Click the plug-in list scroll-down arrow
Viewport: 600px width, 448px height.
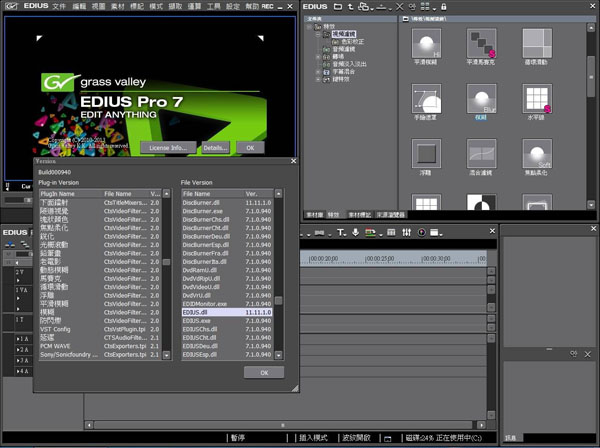pos(166,355)
